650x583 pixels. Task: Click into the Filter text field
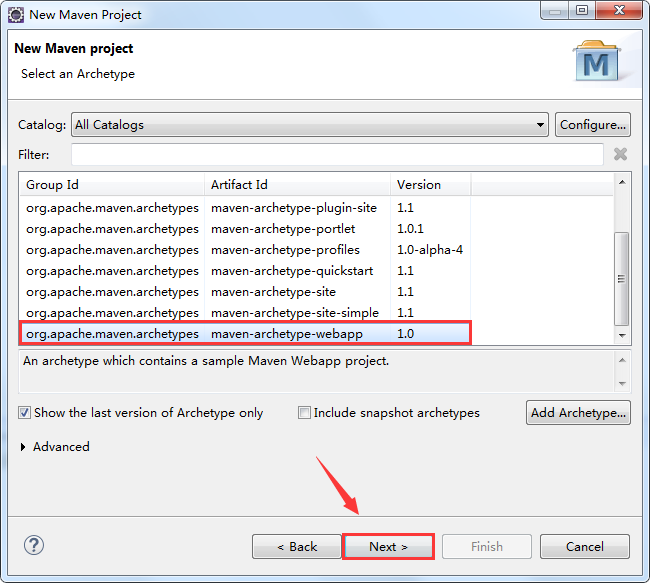click(x=337, y=154)
